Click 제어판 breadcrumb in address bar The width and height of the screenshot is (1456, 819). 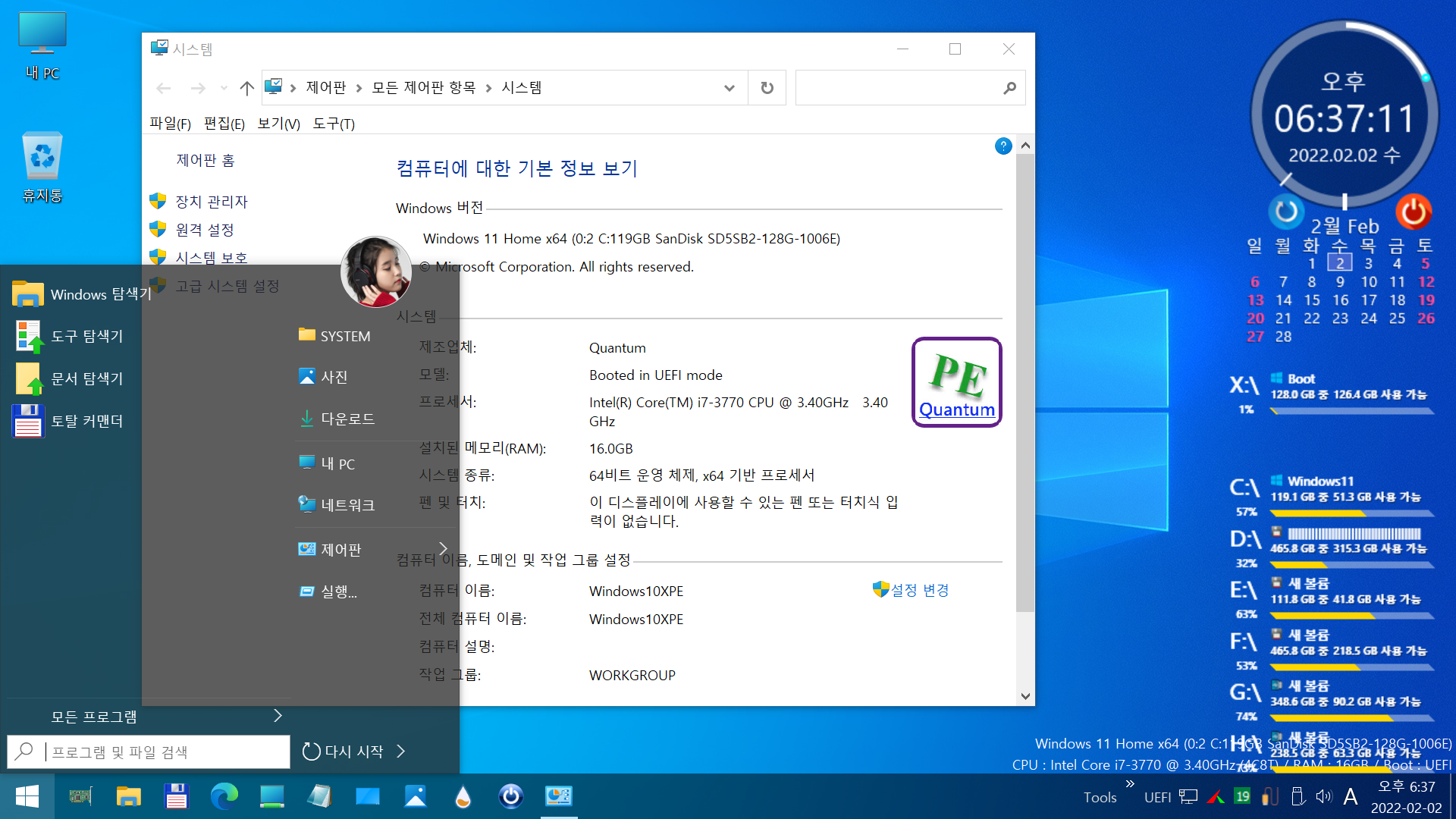pyautogui.click(x=326, y=88)
